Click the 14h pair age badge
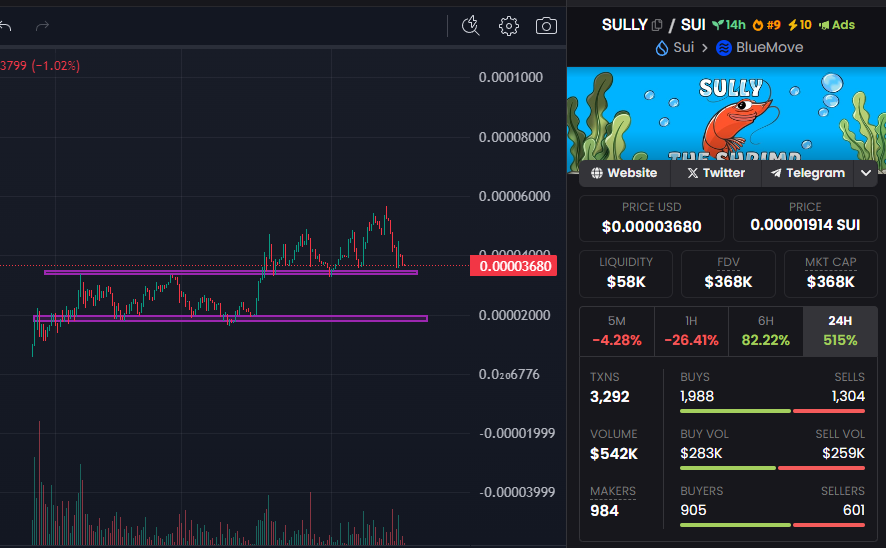The height and width of the screenshot is (548, 886). (x=729, y=25)
